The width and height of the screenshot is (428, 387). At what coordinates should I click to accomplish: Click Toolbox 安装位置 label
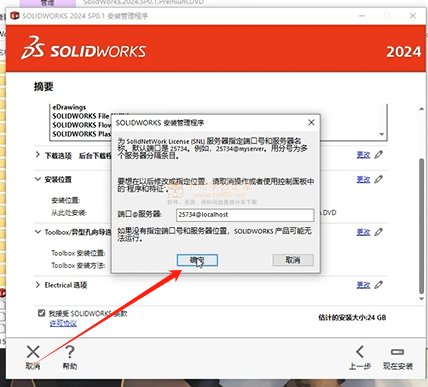(78, 253)
